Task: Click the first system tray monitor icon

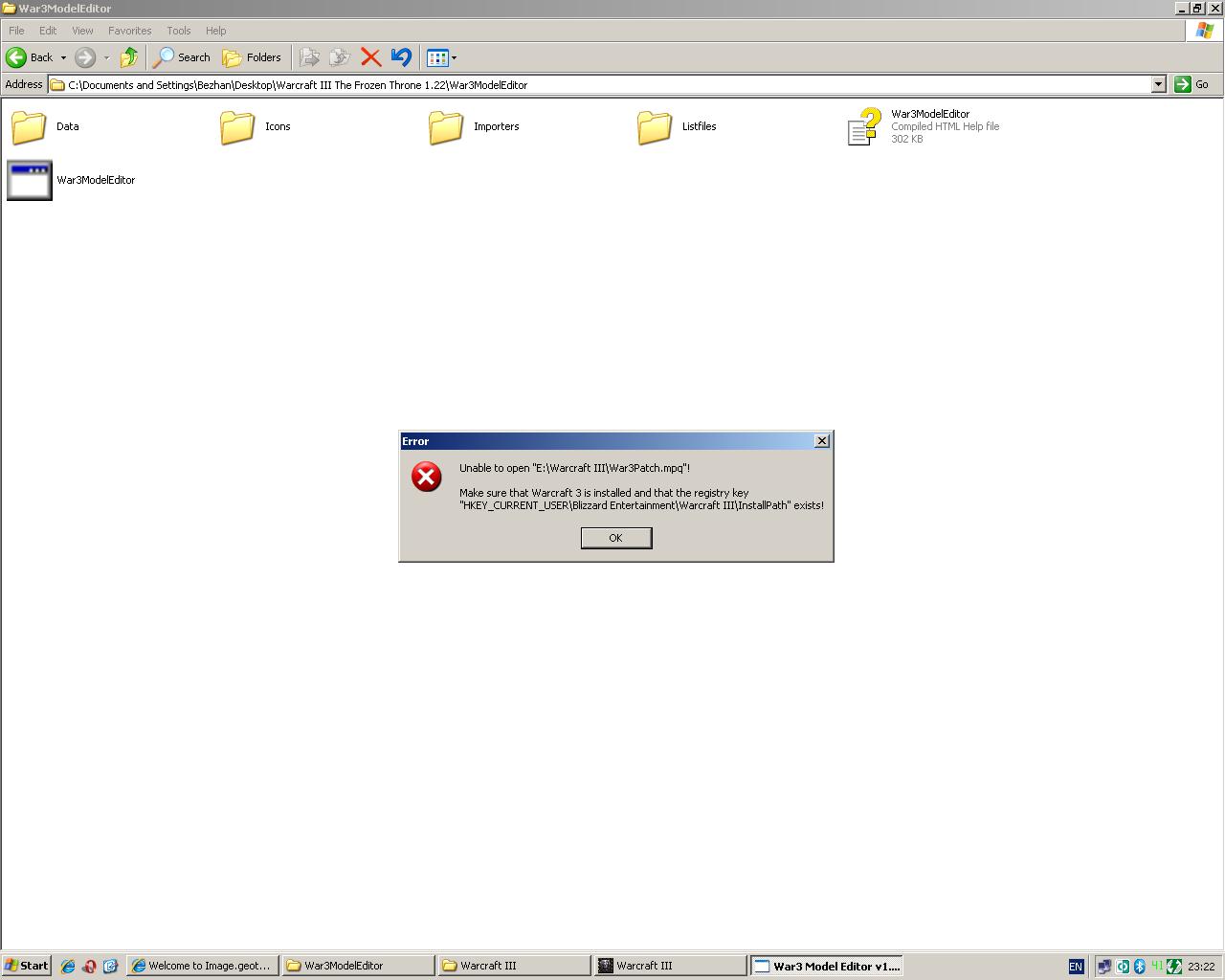Action: (x=1104, y=967)
